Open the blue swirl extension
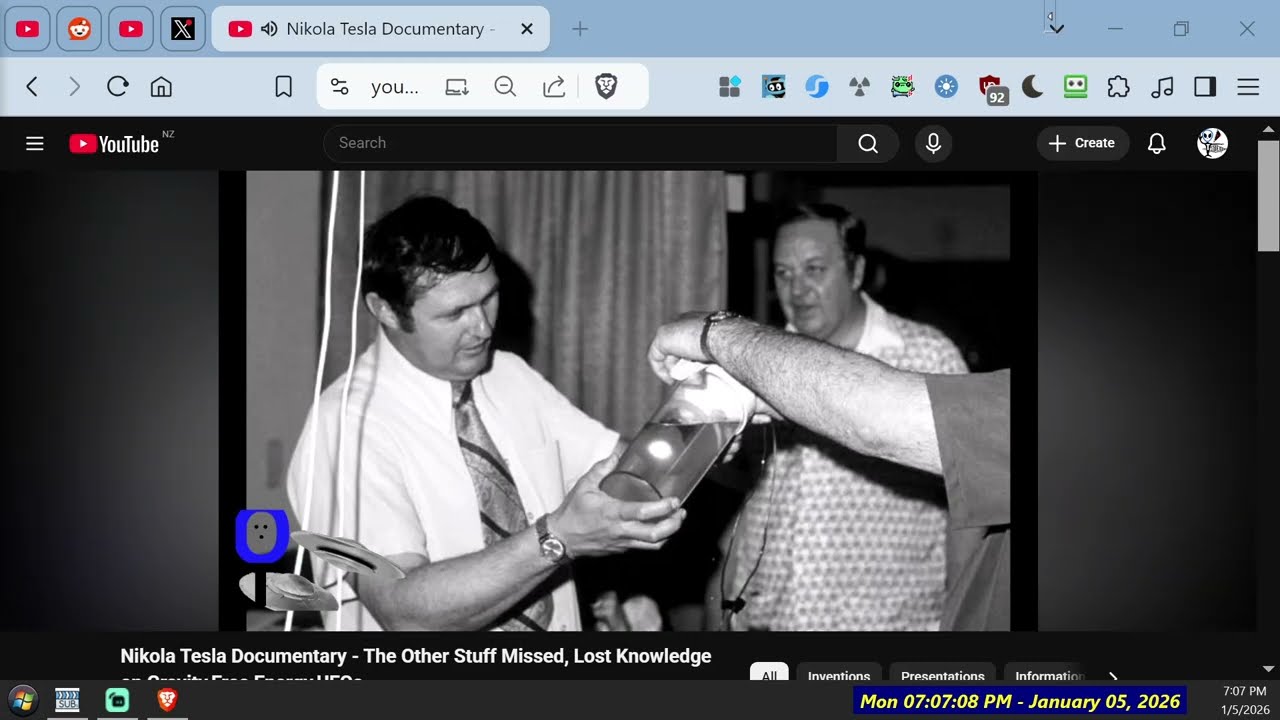Viewport: 1280px width, 720px height. (x=817, y=87)
